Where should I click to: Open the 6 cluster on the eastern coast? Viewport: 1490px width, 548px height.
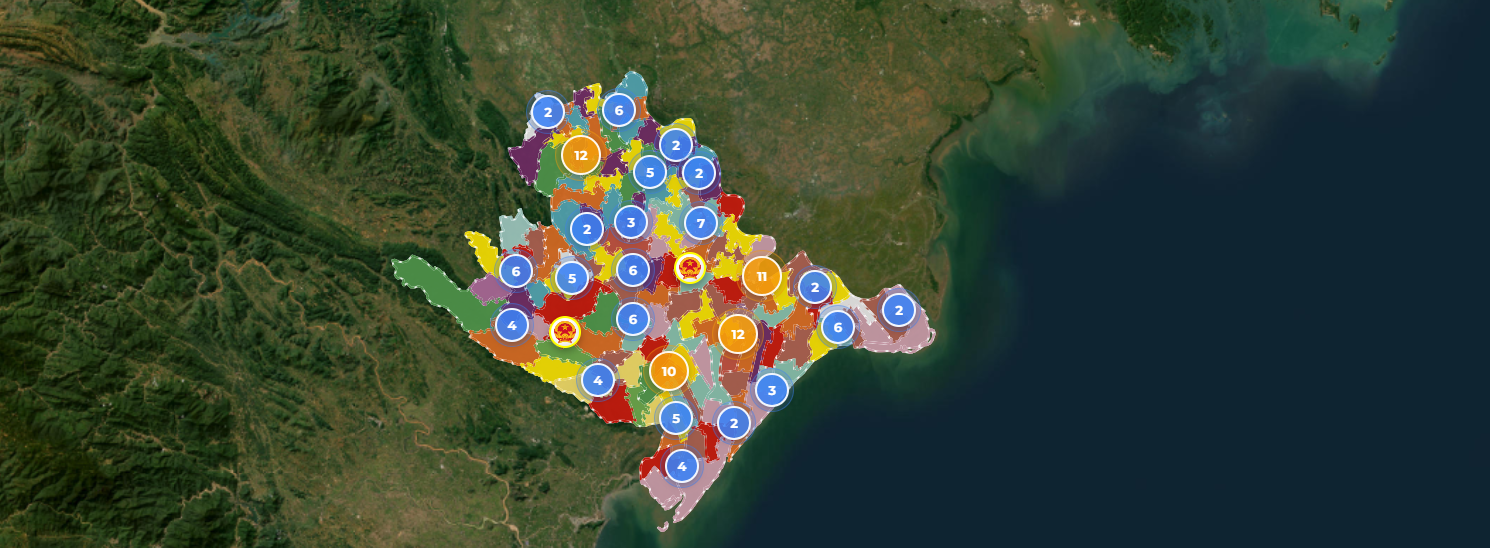[x=838, y=326]
